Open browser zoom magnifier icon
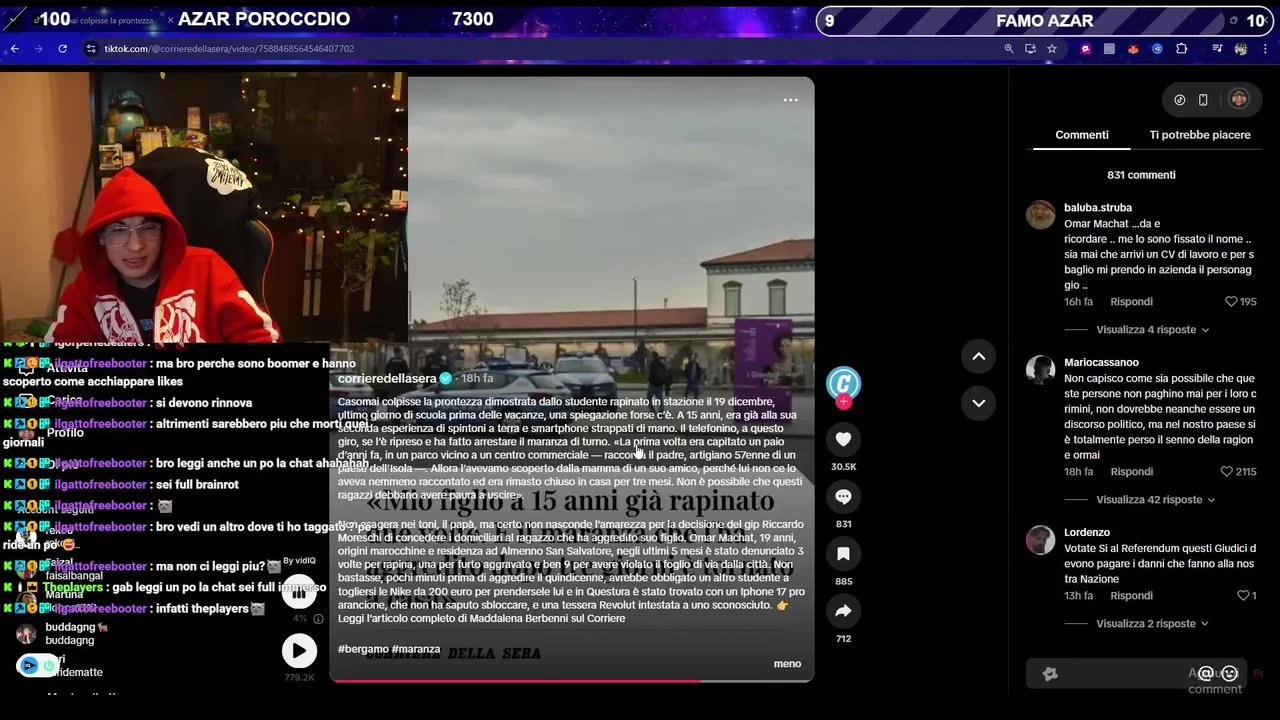The height and width of the screenshot is (720, 1280). click(1009, 48)
